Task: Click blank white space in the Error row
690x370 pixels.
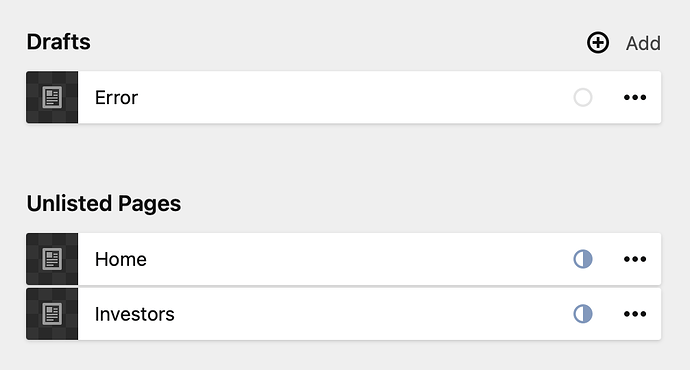Action: coord(352,97)
